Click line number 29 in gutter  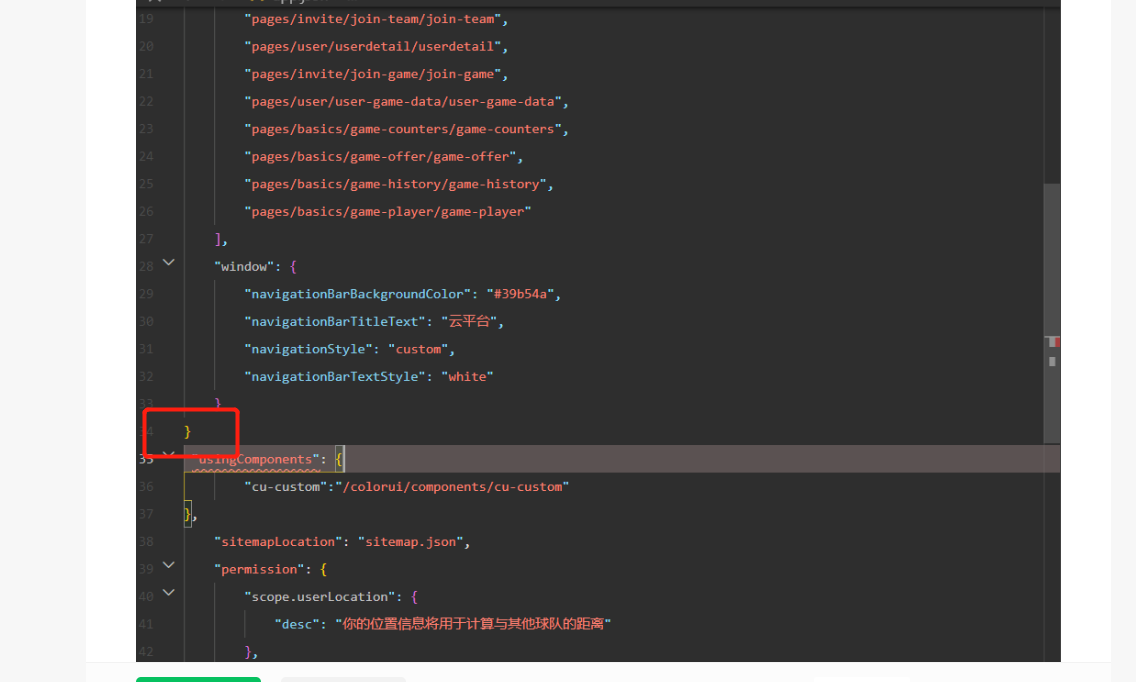point(146,294)
